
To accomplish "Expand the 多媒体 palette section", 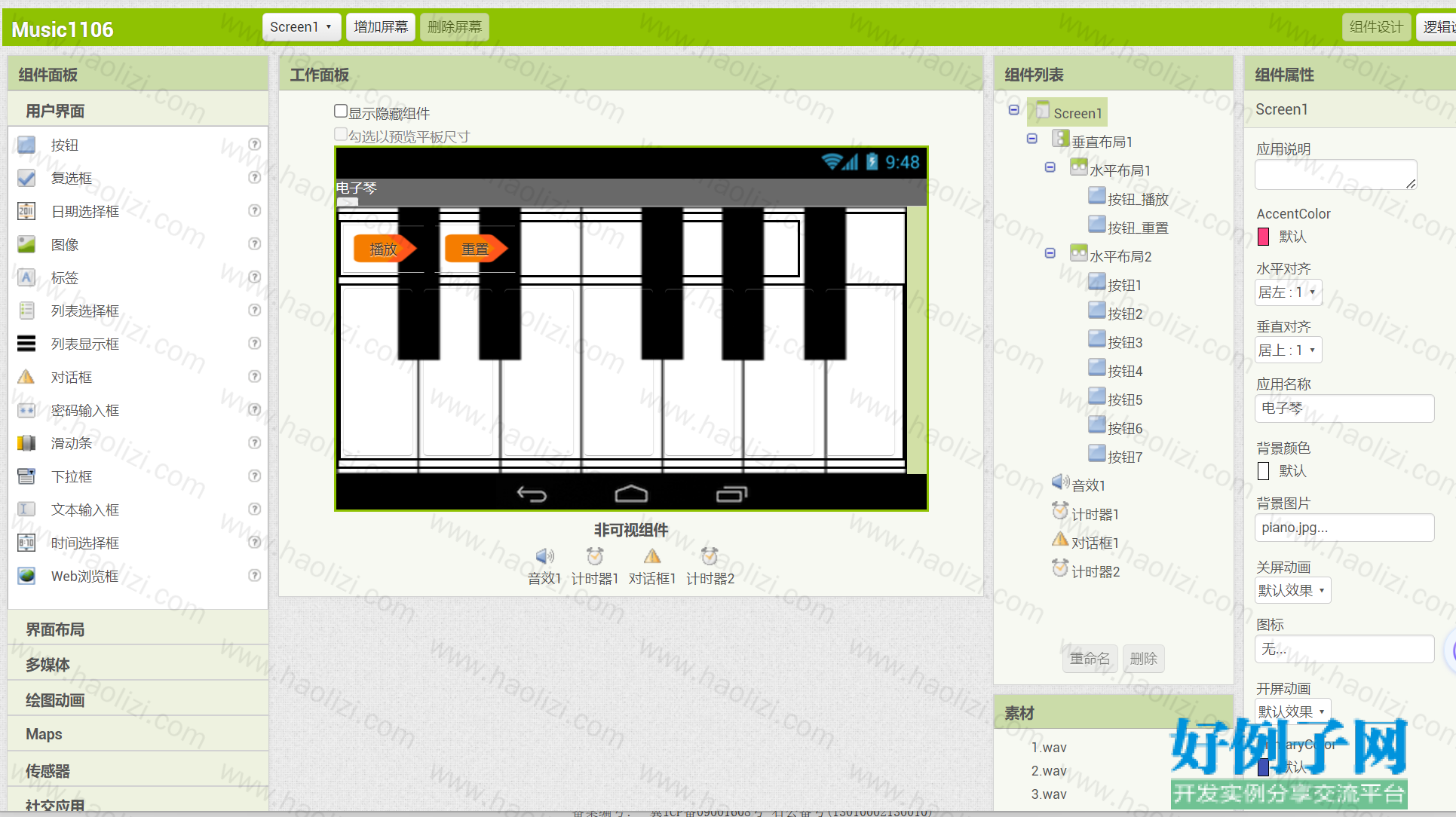I will (138, 665).
